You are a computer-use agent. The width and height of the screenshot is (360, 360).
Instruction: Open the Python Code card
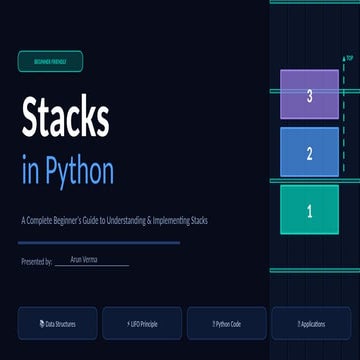pos(227,323)
